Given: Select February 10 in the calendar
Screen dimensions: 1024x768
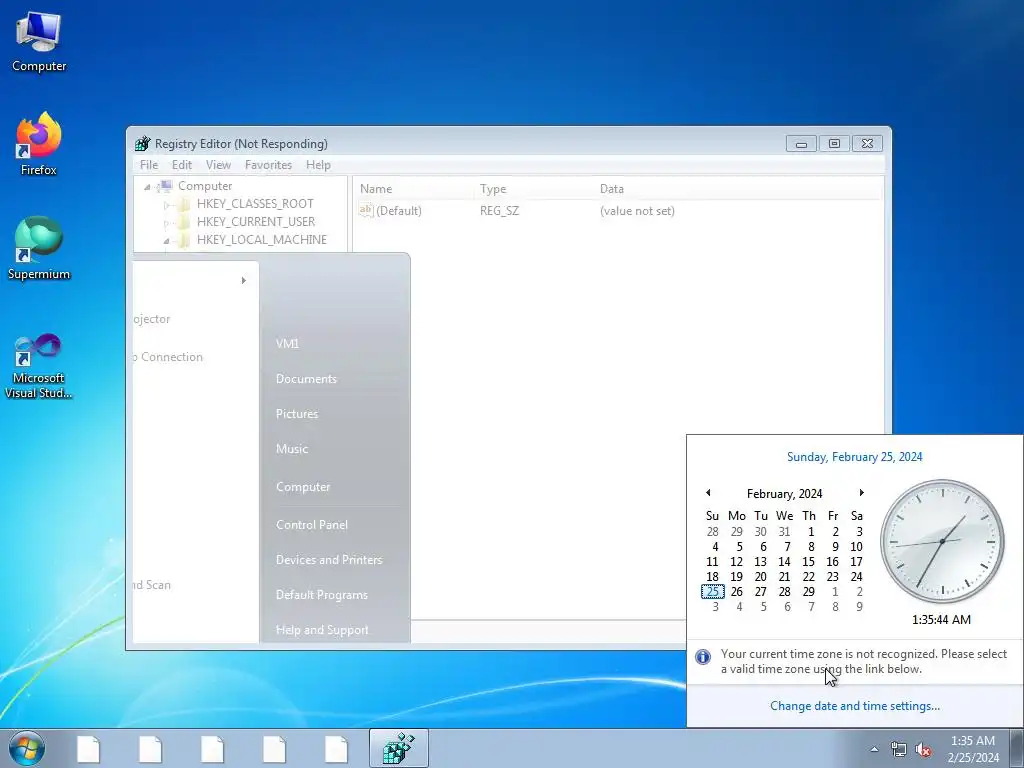Looking at the screenshot, I should (x=856, y=547).
